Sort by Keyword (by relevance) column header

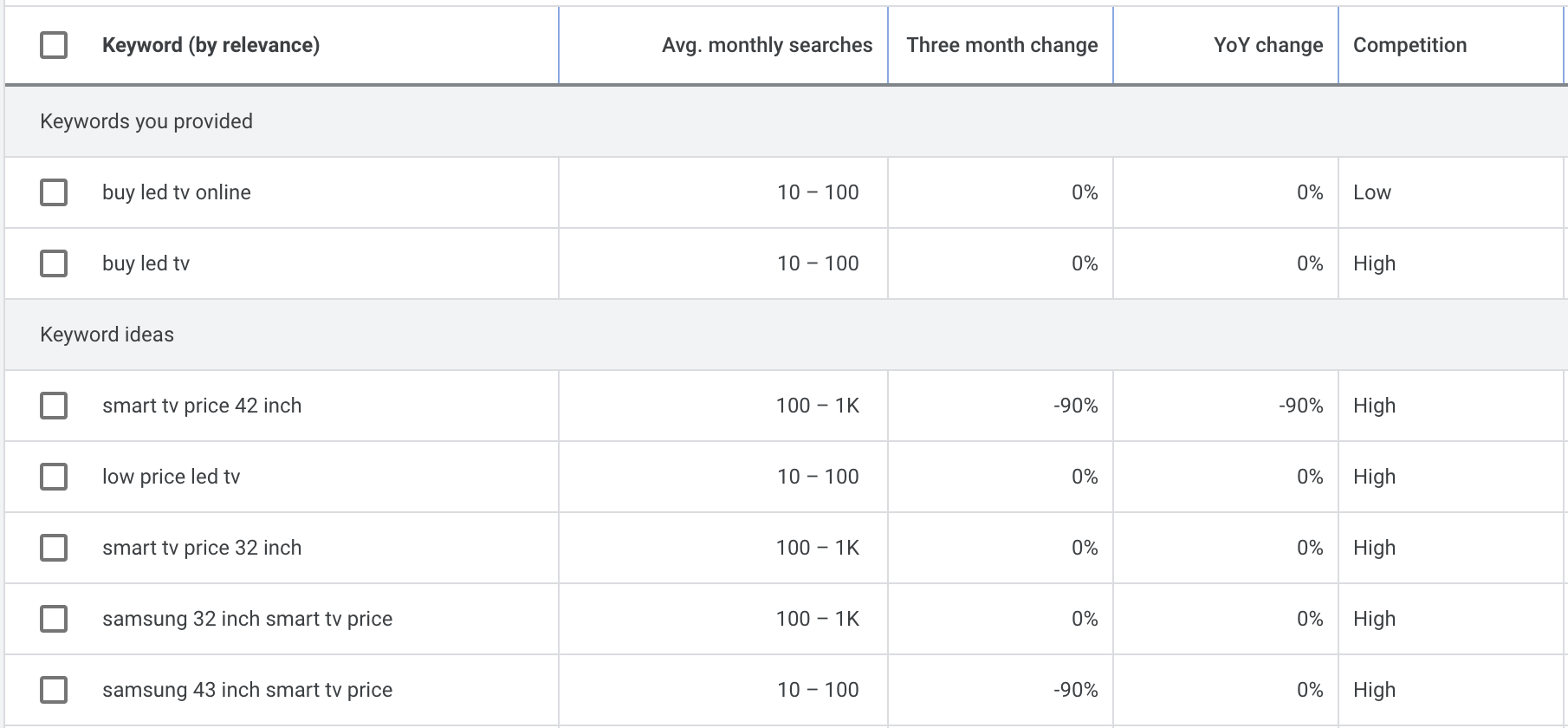click(x=211, y=45)
